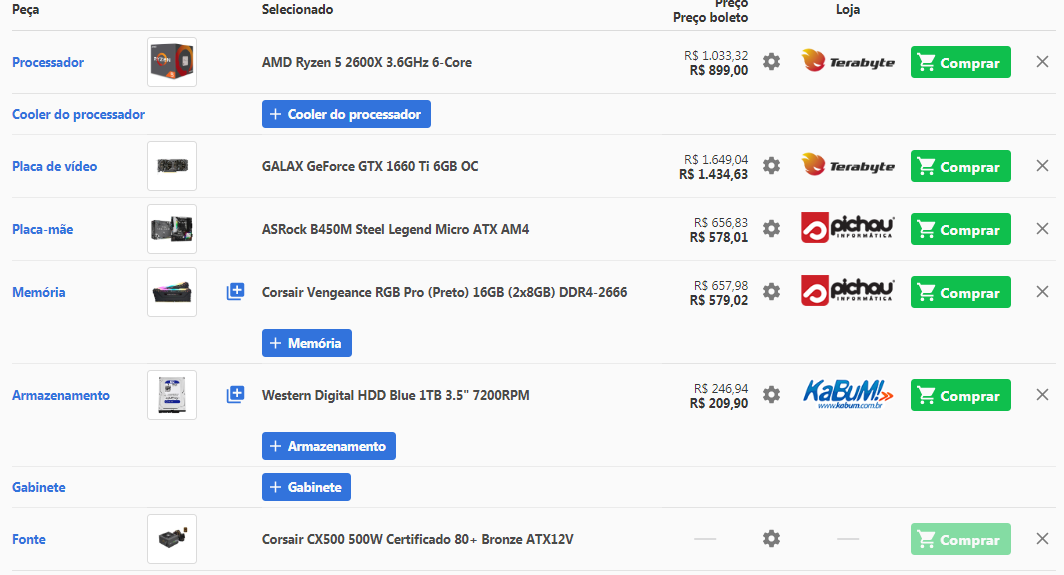Buy the AMD Ryzen 5 2600X processor
The width and height of the screenshot is (1064, 575).
coord(960,62)
